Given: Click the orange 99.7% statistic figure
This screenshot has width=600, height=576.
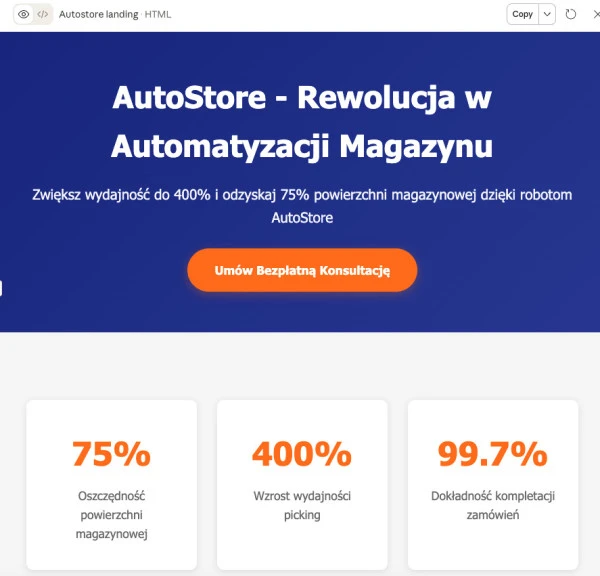Looking at the screenshot, I should tap(493, 454).
